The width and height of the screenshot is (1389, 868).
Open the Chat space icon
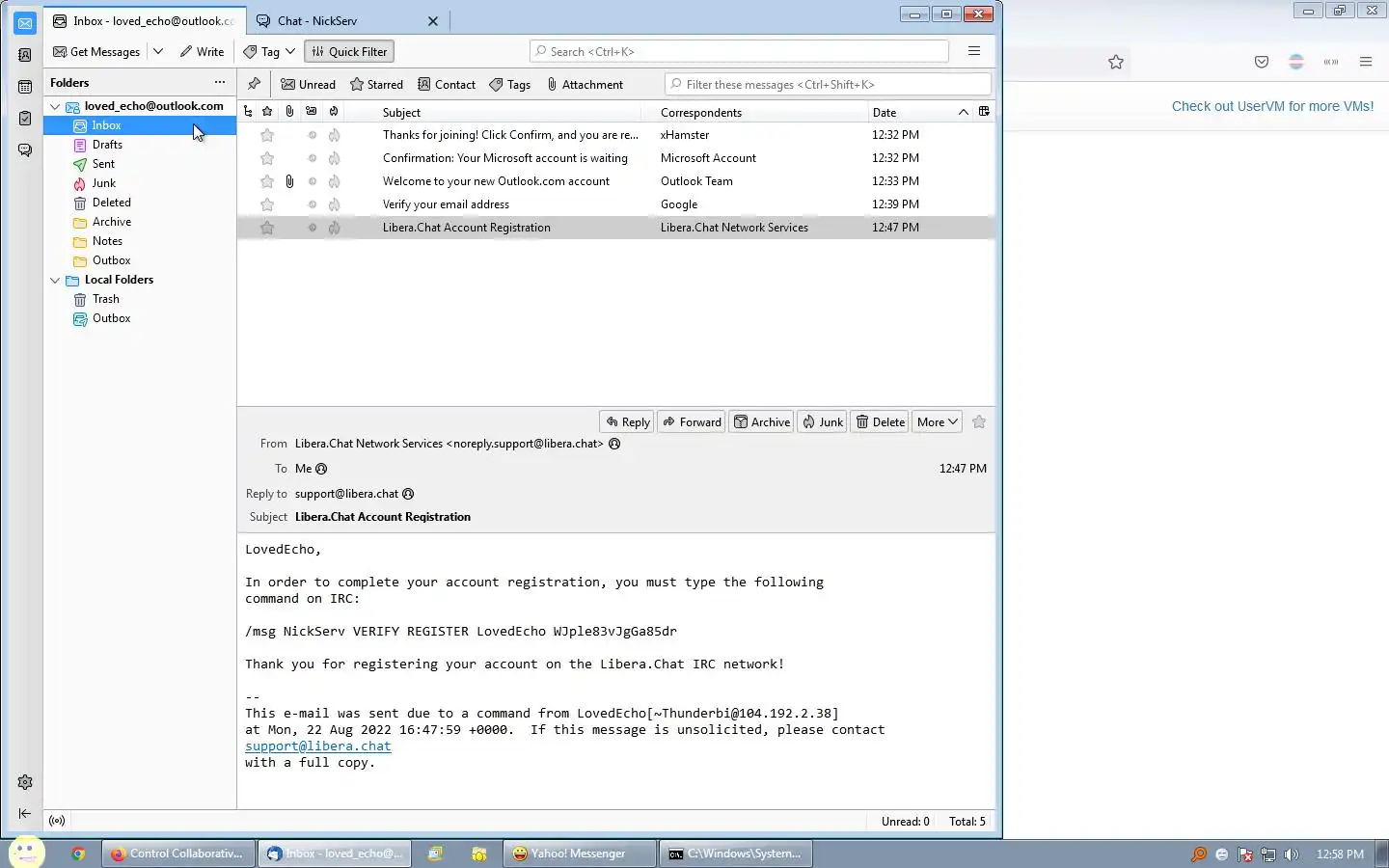coord(25,150)
